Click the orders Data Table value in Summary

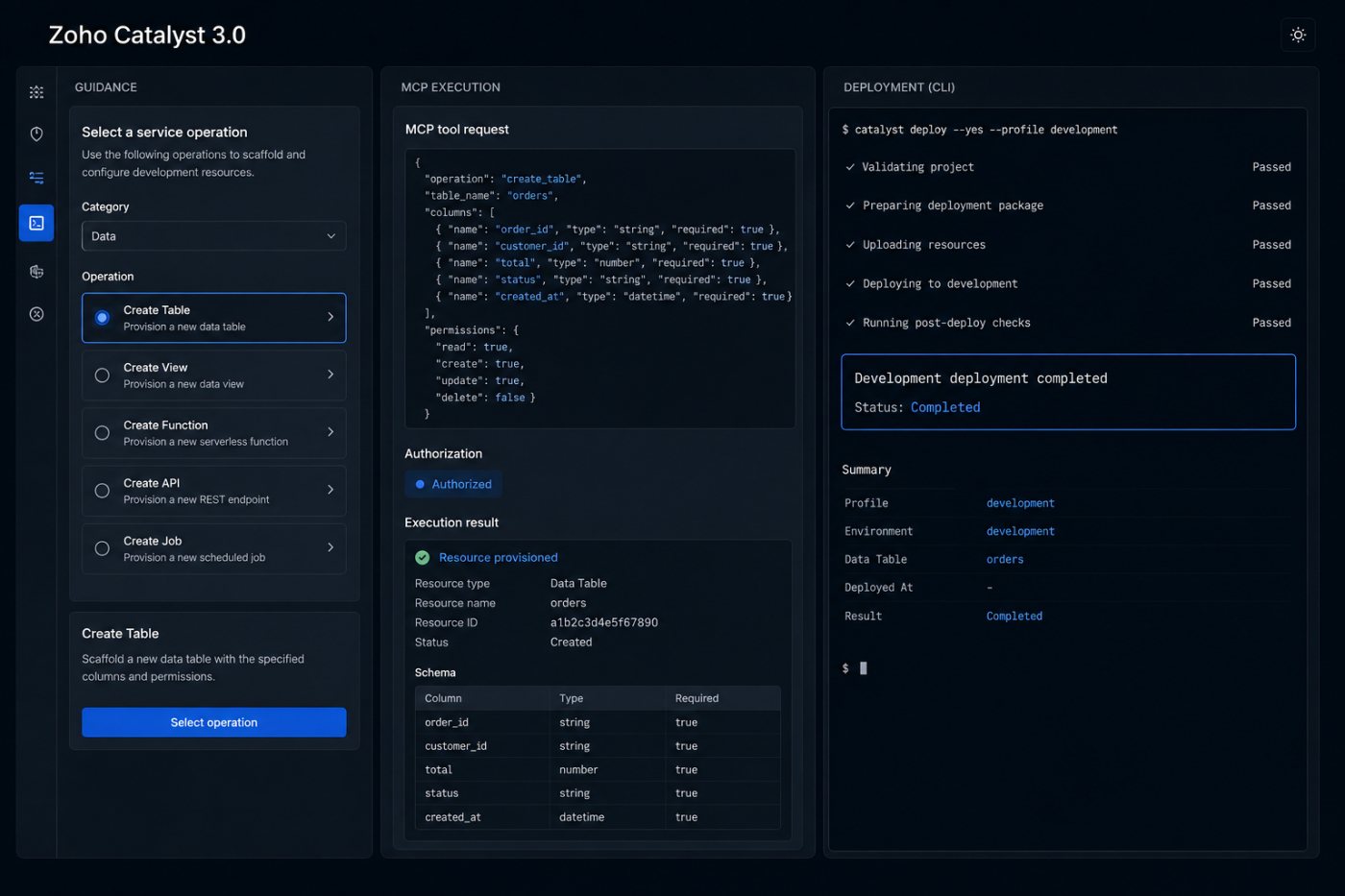click(x=1005, y=559)
